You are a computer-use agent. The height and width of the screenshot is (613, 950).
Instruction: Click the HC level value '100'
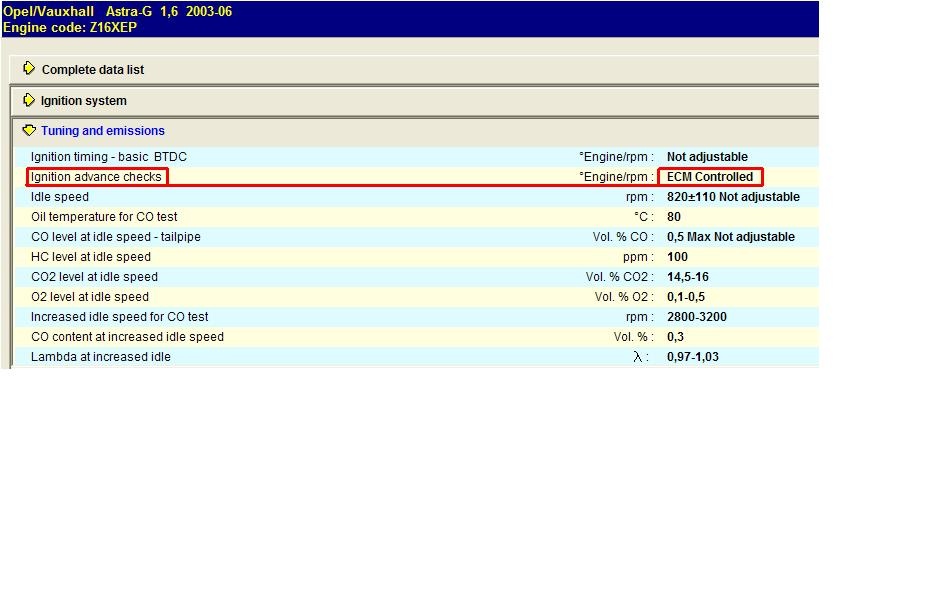pyautogui.click(x=677, y=257)
